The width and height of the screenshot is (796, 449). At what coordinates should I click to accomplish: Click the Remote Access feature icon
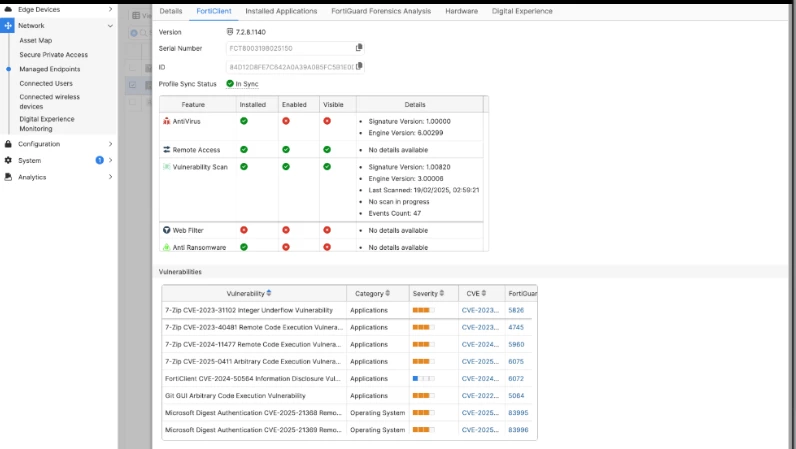point(167,150)
